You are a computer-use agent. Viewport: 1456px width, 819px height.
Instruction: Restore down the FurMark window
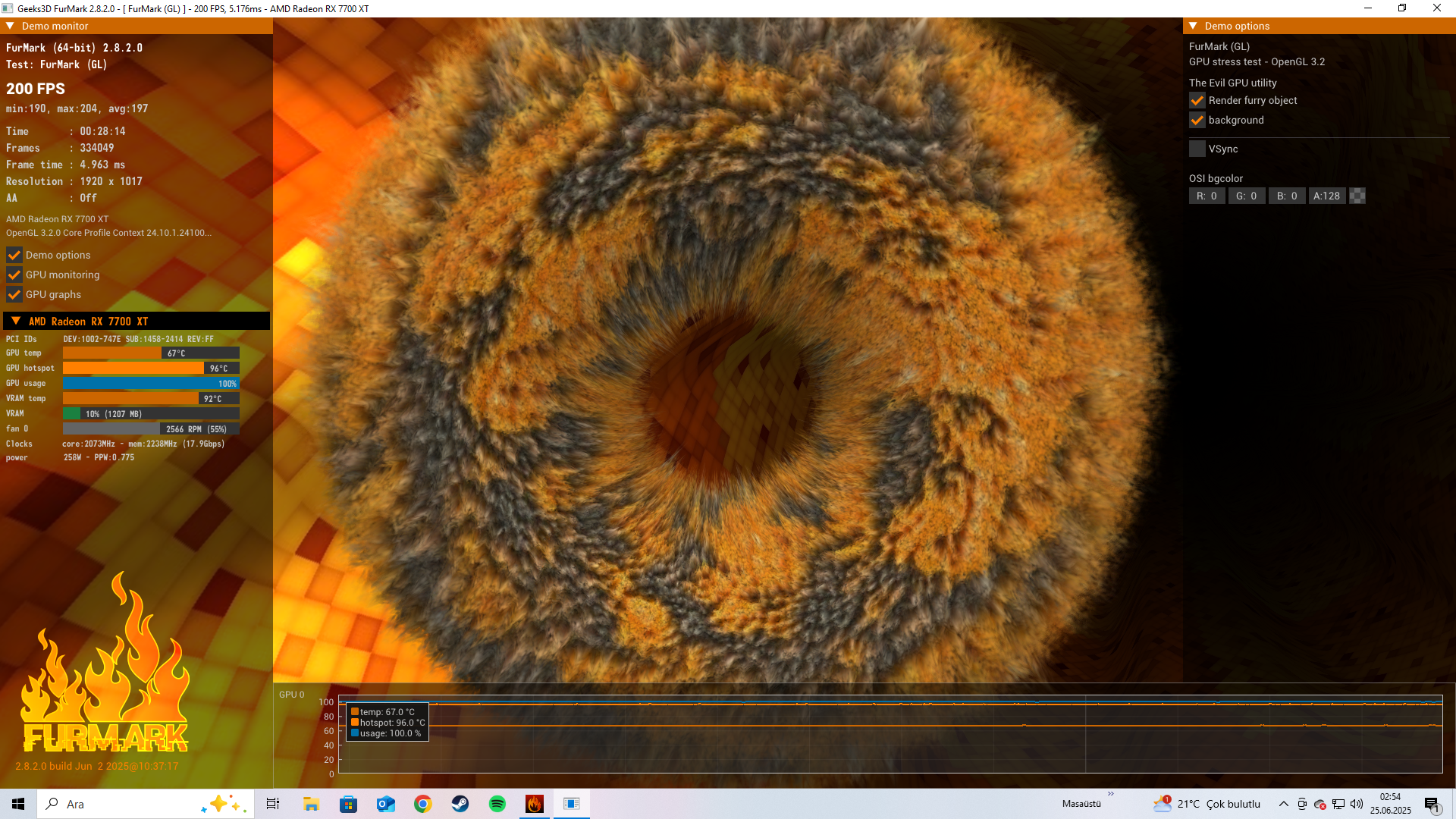(1402, 8)
